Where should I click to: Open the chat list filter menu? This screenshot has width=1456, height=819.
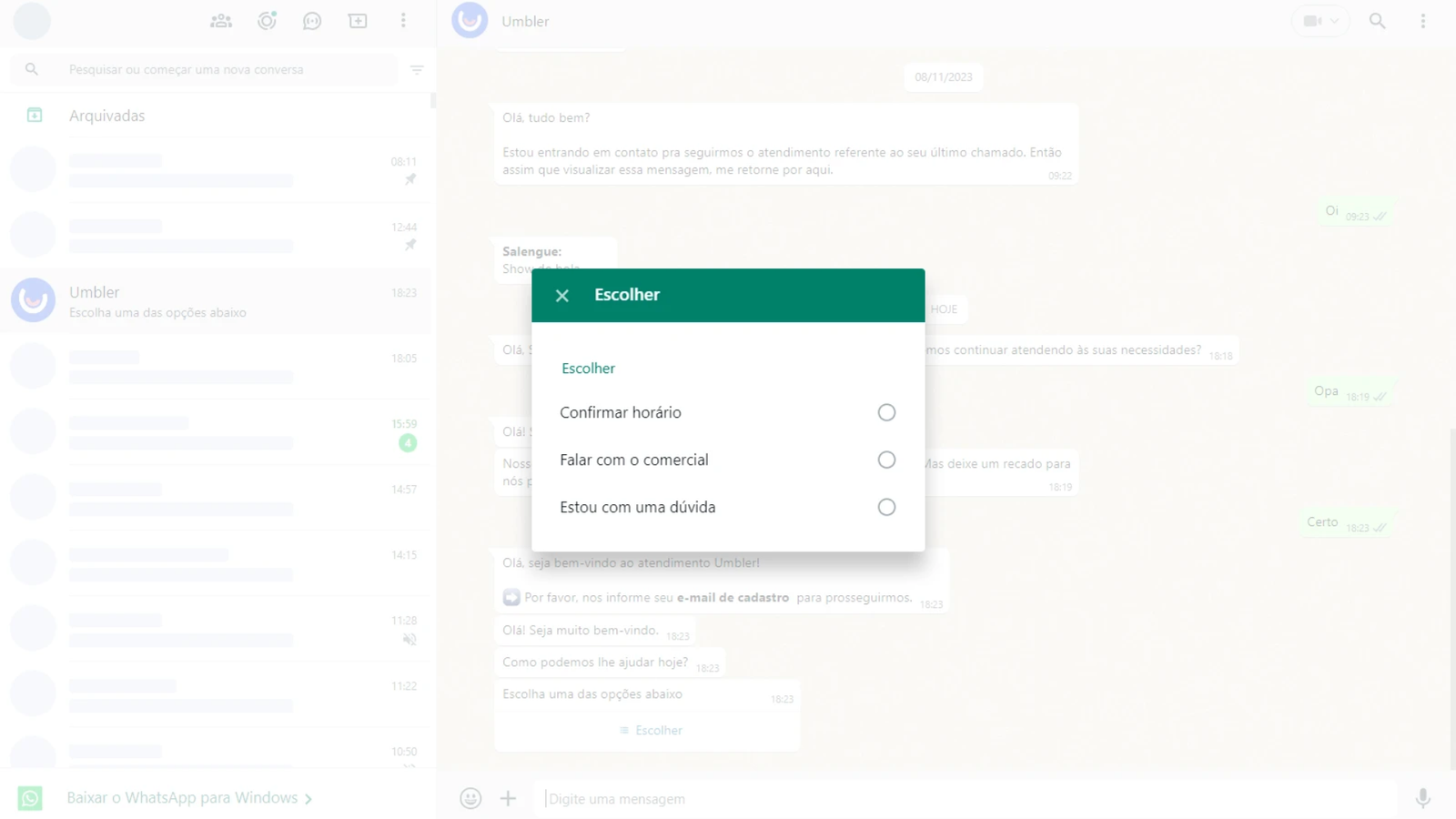417,70
